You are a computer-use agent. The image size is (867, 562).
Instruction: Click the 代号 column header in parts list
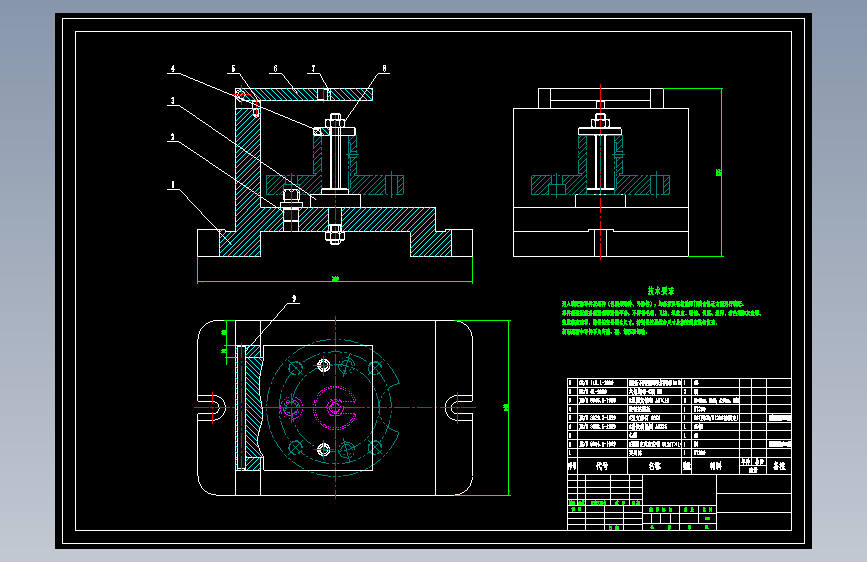pyautogui.click(x=602, y=466)
